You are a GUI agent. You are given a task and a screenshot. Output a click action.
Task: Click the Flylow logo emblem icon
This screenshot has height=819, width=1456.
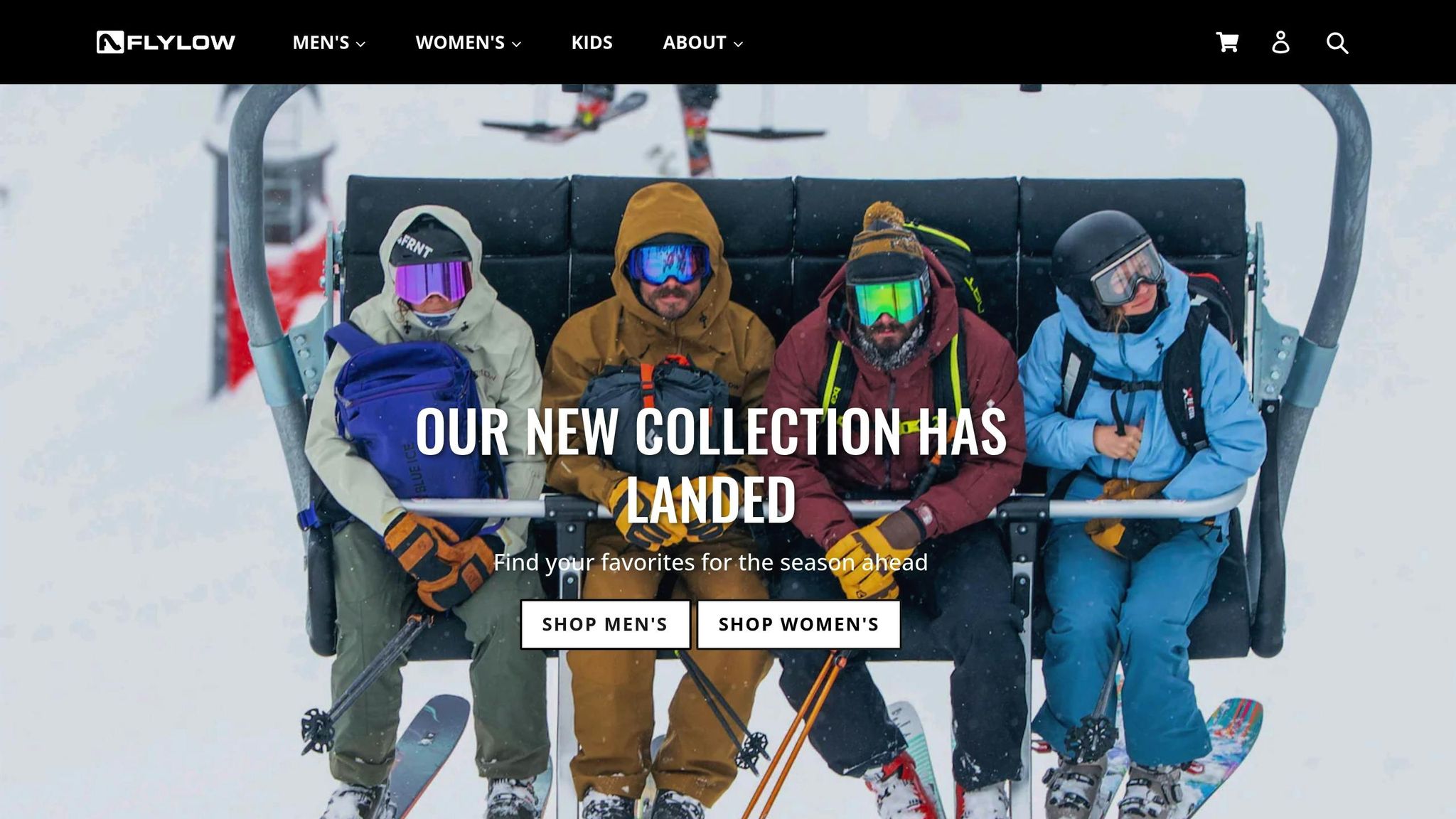click(110, 42)
